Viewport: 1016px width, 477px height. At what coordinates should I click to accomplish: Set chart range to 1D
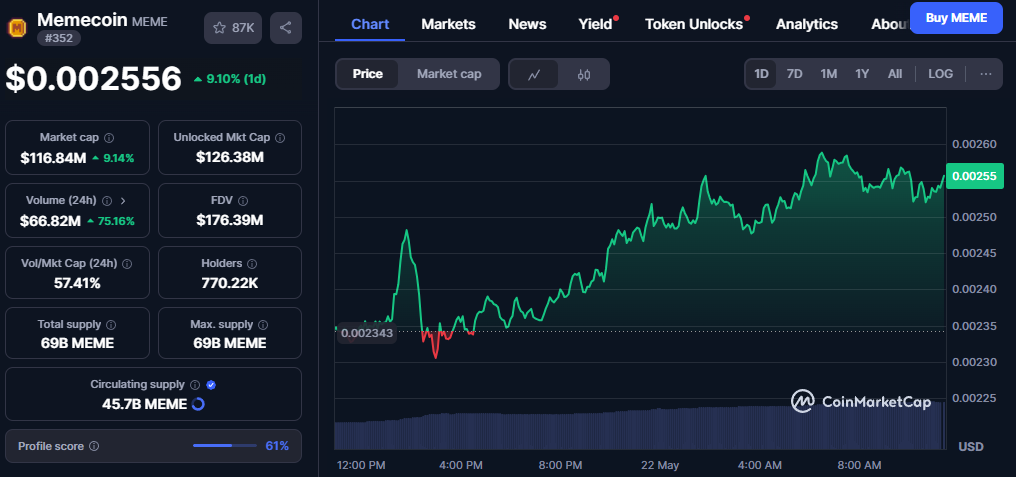point(761,74)
